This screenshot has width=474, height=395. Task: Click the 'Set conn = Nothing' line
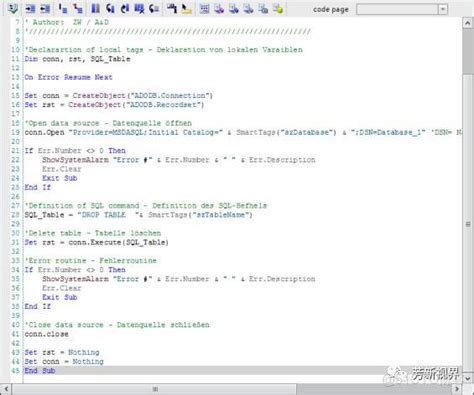tap(64, 361)
